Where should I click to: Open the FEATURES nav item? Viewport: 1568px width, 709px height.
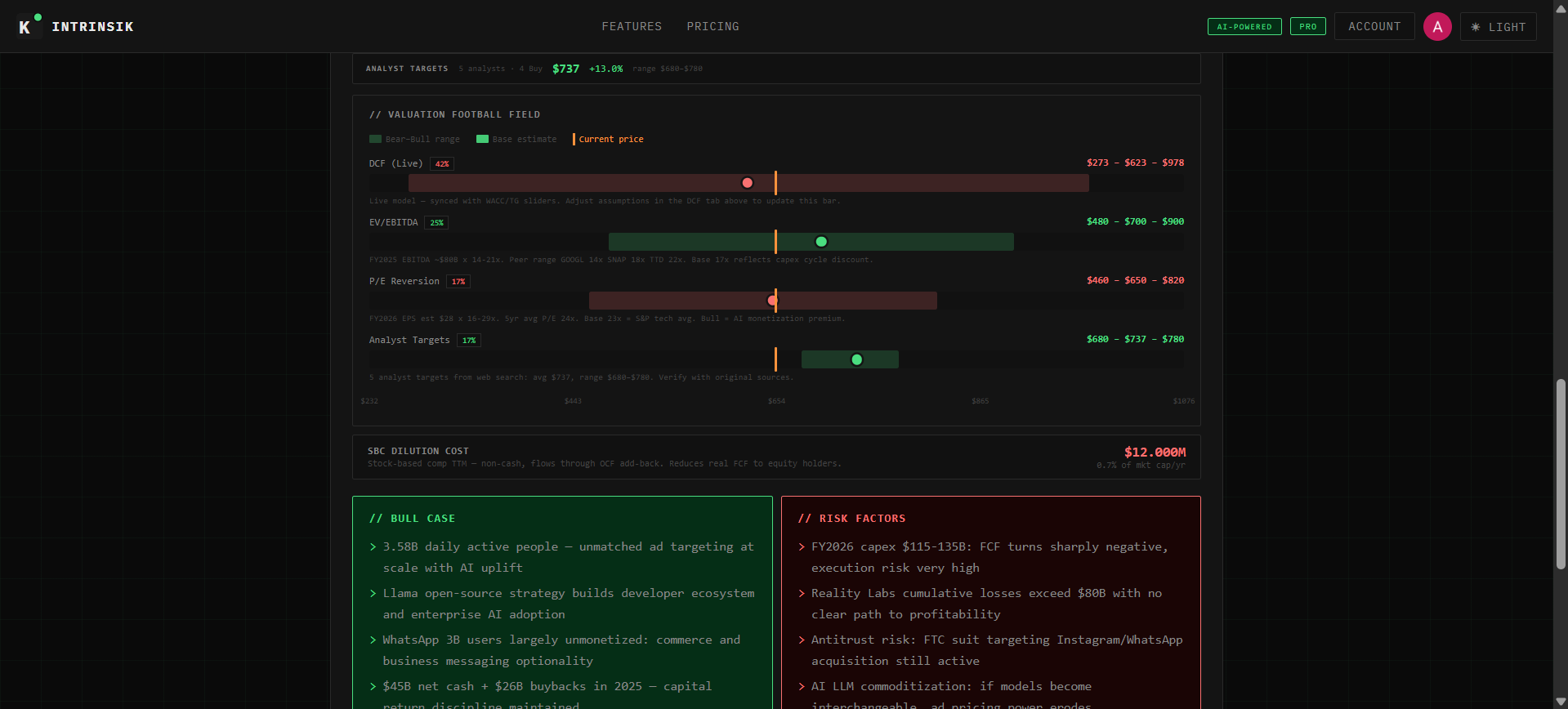point(632,27)
